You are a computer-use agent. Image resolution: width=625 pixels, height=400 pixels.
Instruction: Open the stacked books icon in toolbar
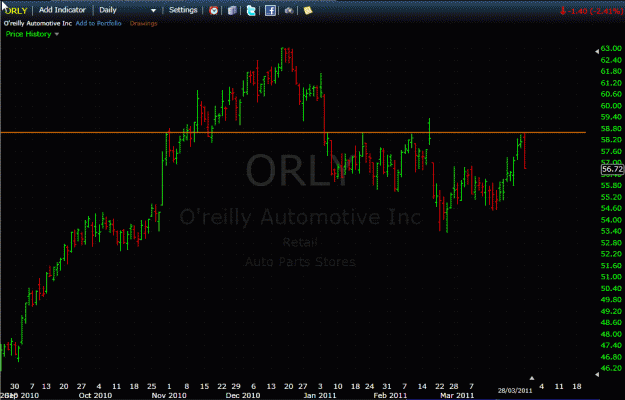pyautogui.click(x=232, y=10)
